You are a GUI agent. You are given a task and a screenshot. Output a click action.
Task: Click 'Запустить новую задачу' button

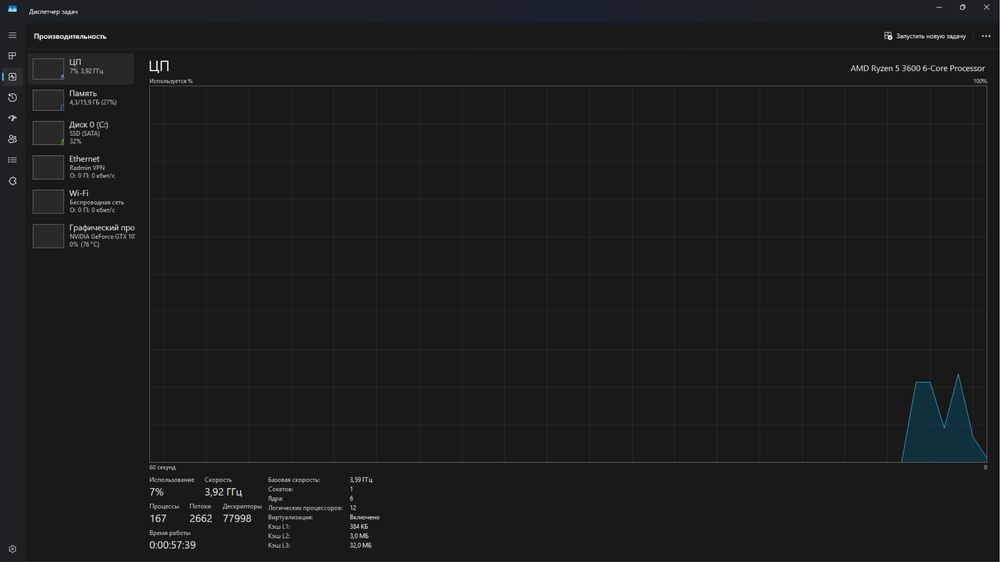pos(925,36)
